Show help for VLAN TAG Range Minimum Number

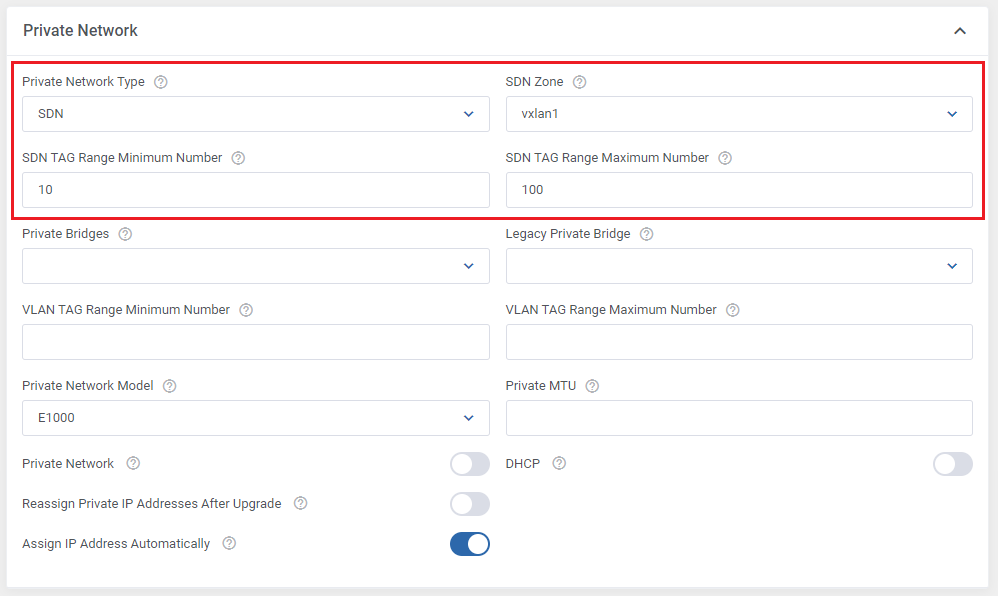[x=246, y=310]
